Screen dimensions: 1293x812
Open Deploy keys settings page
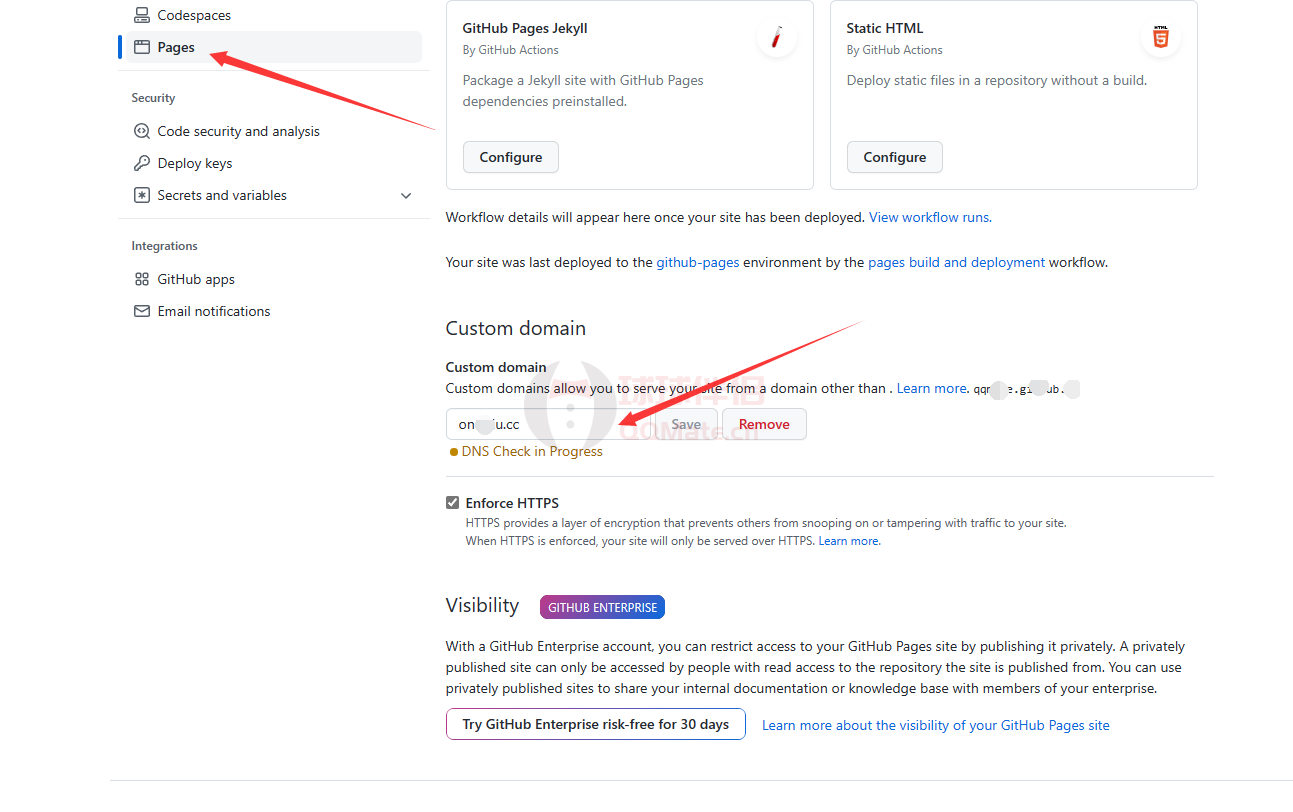tap(194, 163)
